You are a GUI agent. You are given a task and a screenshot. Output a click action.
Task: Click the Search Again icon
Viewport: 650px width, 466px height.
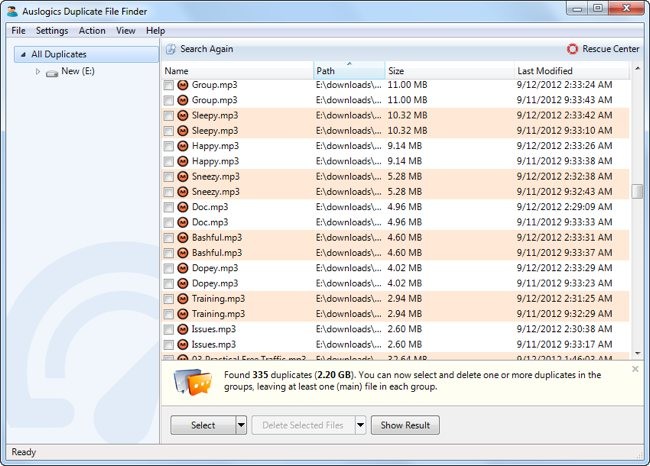click(x=170, y=49)
